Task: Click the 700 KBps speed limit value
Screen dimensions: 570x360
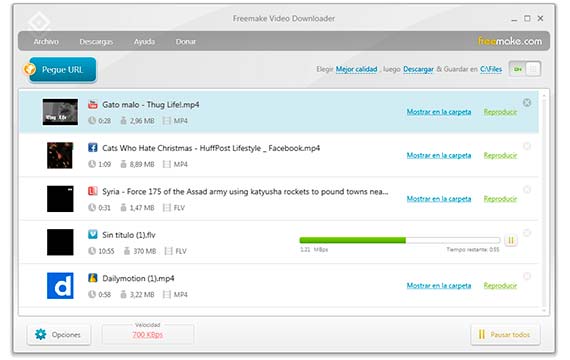Action: point(148,335)
